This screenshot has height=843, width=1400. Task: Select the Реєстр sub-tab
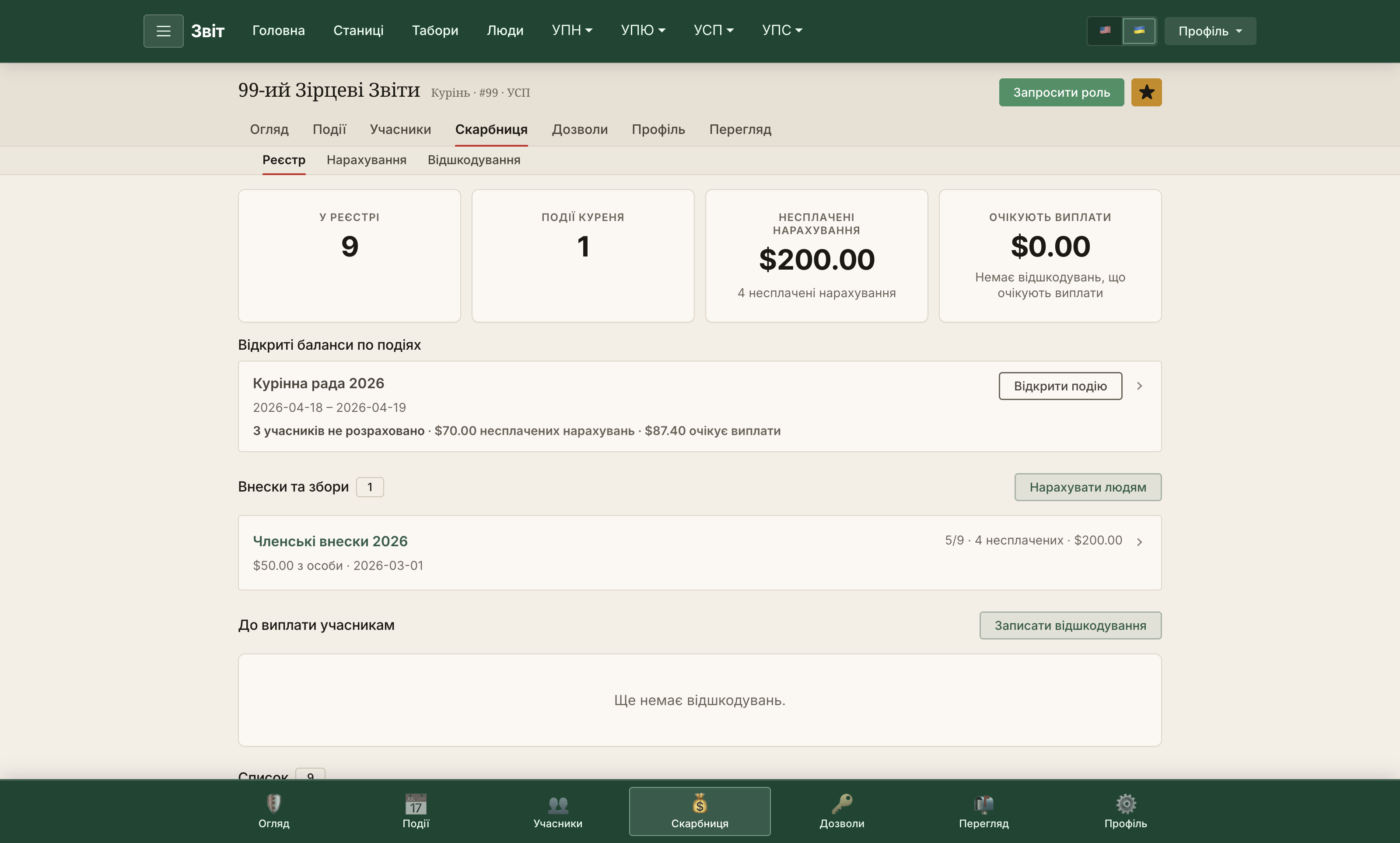283,160
